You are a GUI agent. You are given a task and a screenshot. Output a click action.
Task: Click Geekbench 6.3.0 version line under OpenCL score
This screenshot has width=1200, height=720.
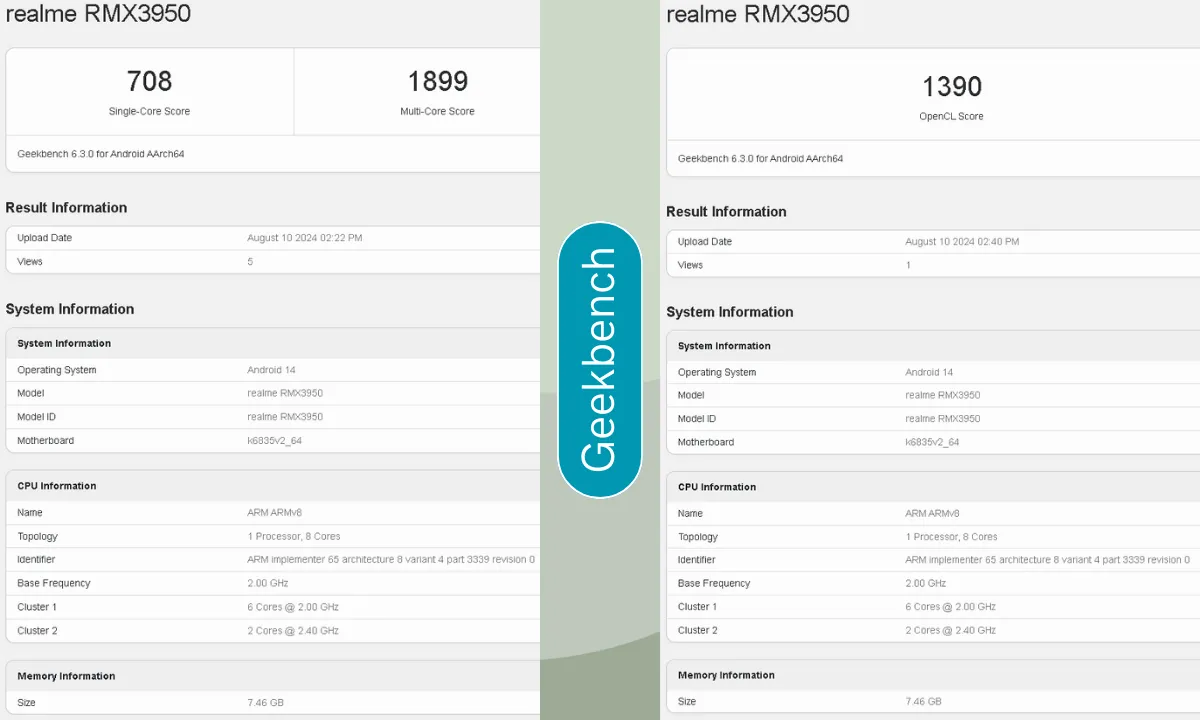point(760,158)
